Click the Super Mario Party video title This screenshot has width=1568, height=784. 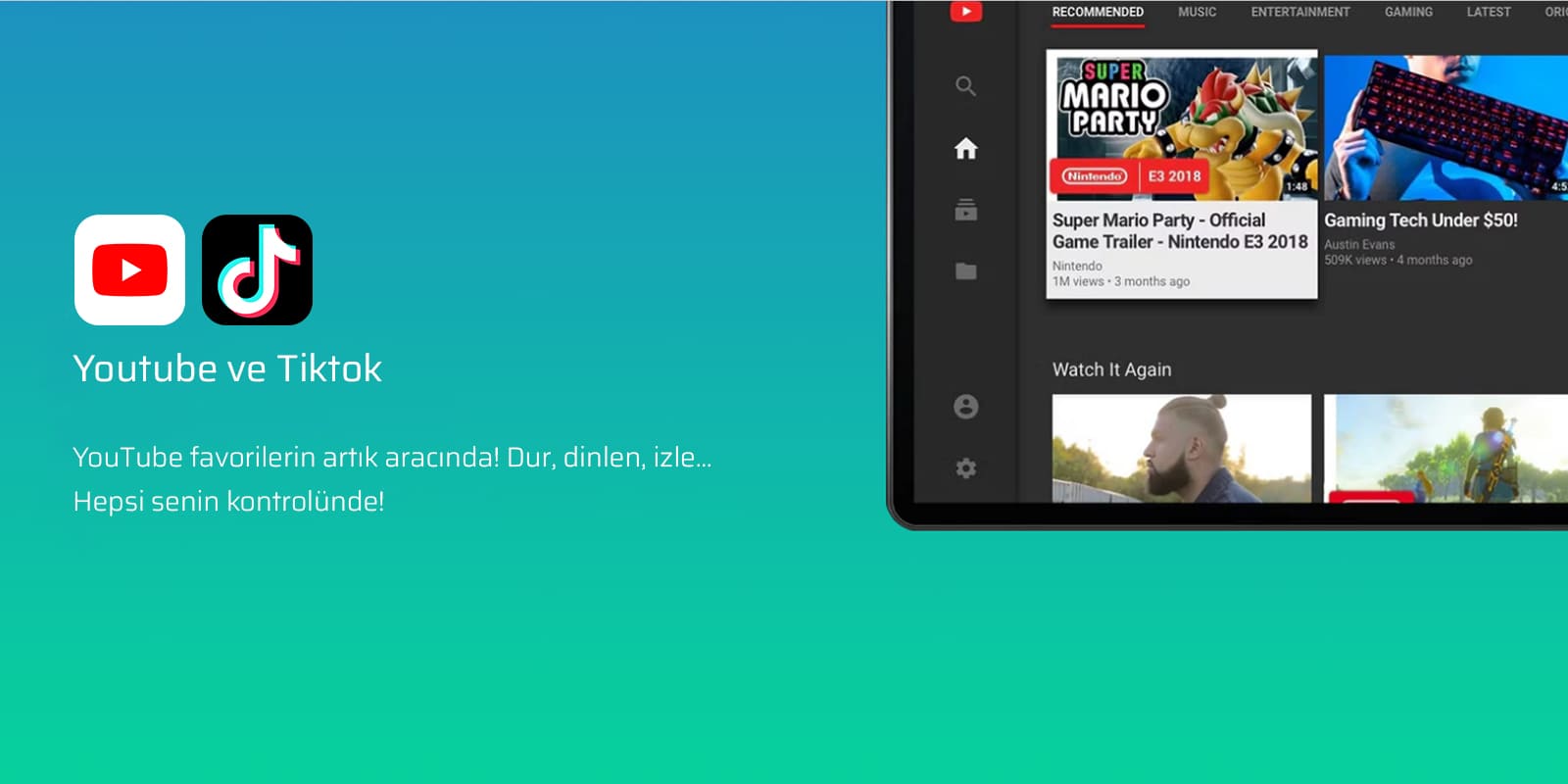(1180, 231)
